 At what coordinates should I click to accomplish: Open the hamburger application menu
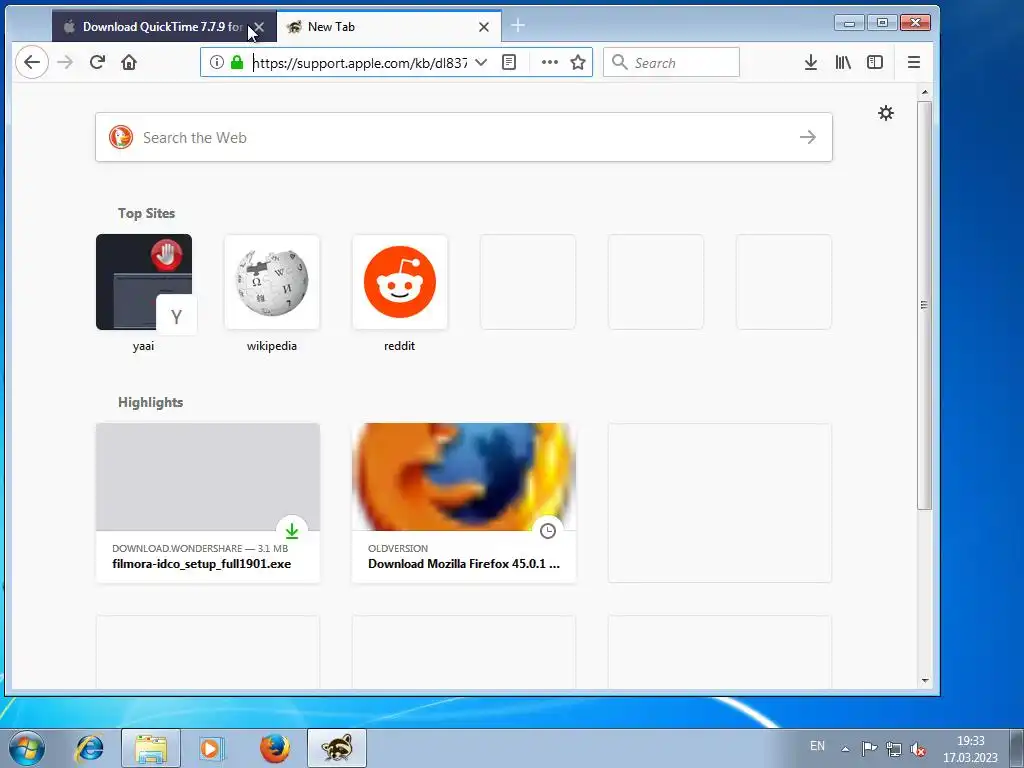click(914, 63)
